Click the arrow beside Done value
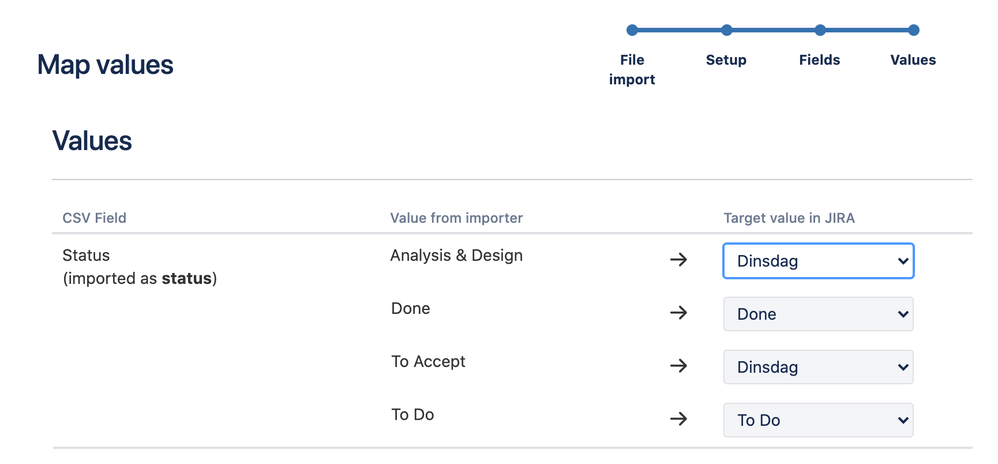Image resolution: width=998 pixels, height=464 pixels. 678,313
